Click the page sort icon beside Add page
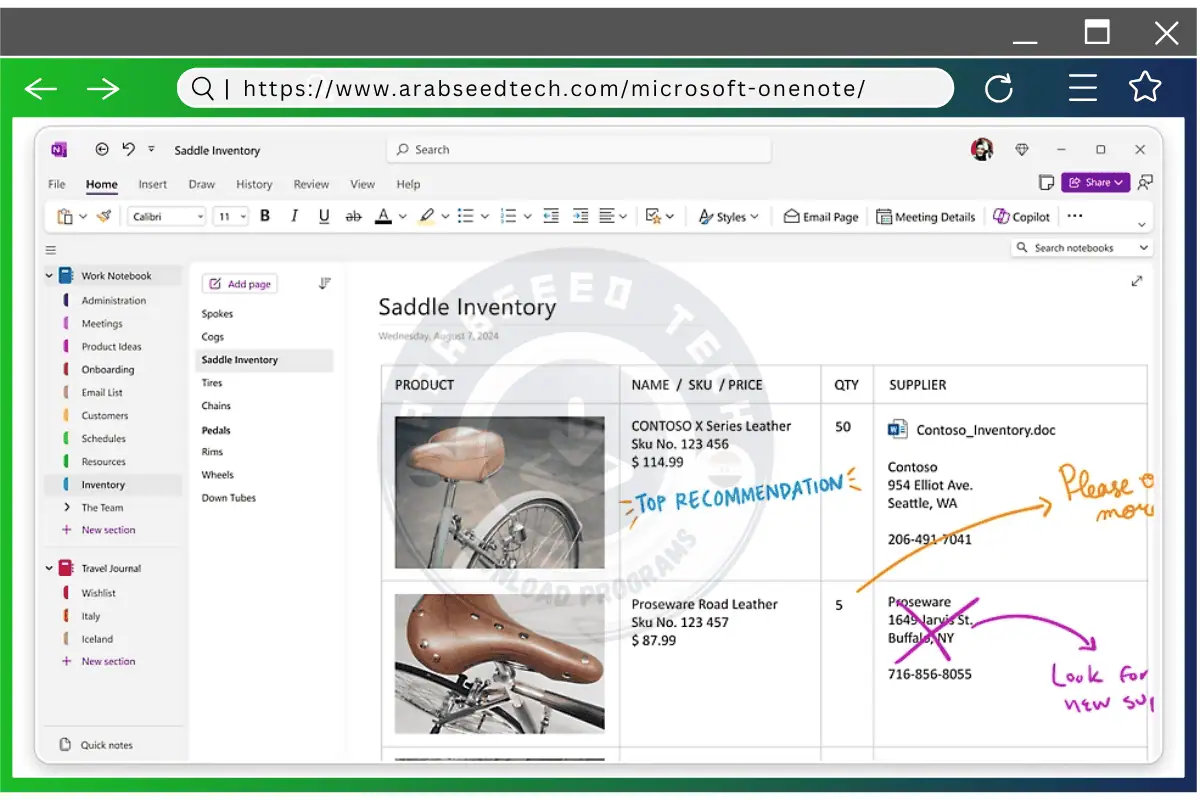Screen dimensions: 1200x800 [324, 284]
